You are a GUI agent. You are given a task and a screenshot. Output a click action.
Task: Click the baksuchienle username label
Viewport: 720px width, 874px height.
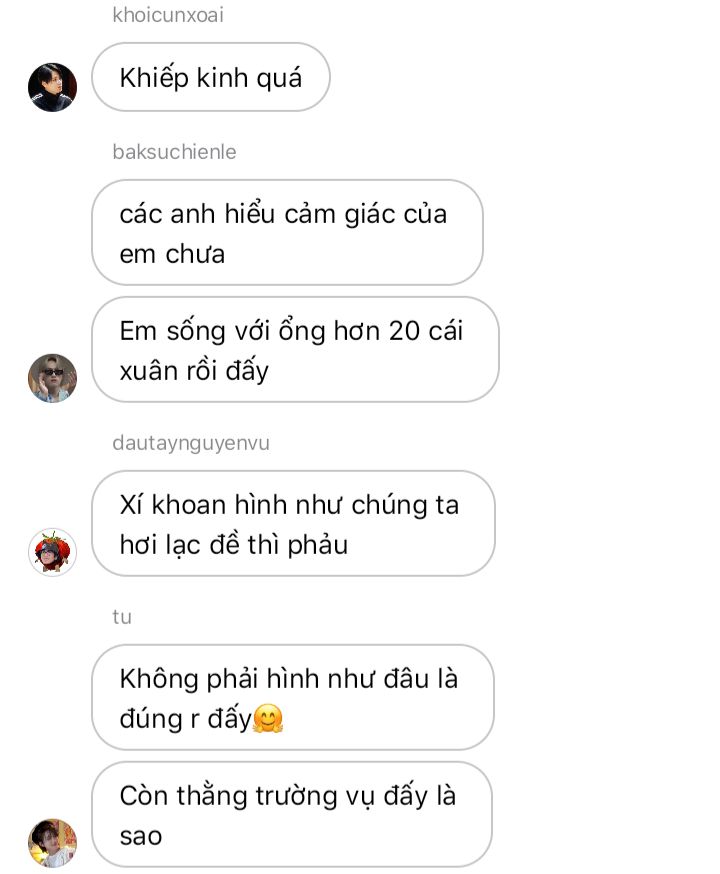click(174, 152)
